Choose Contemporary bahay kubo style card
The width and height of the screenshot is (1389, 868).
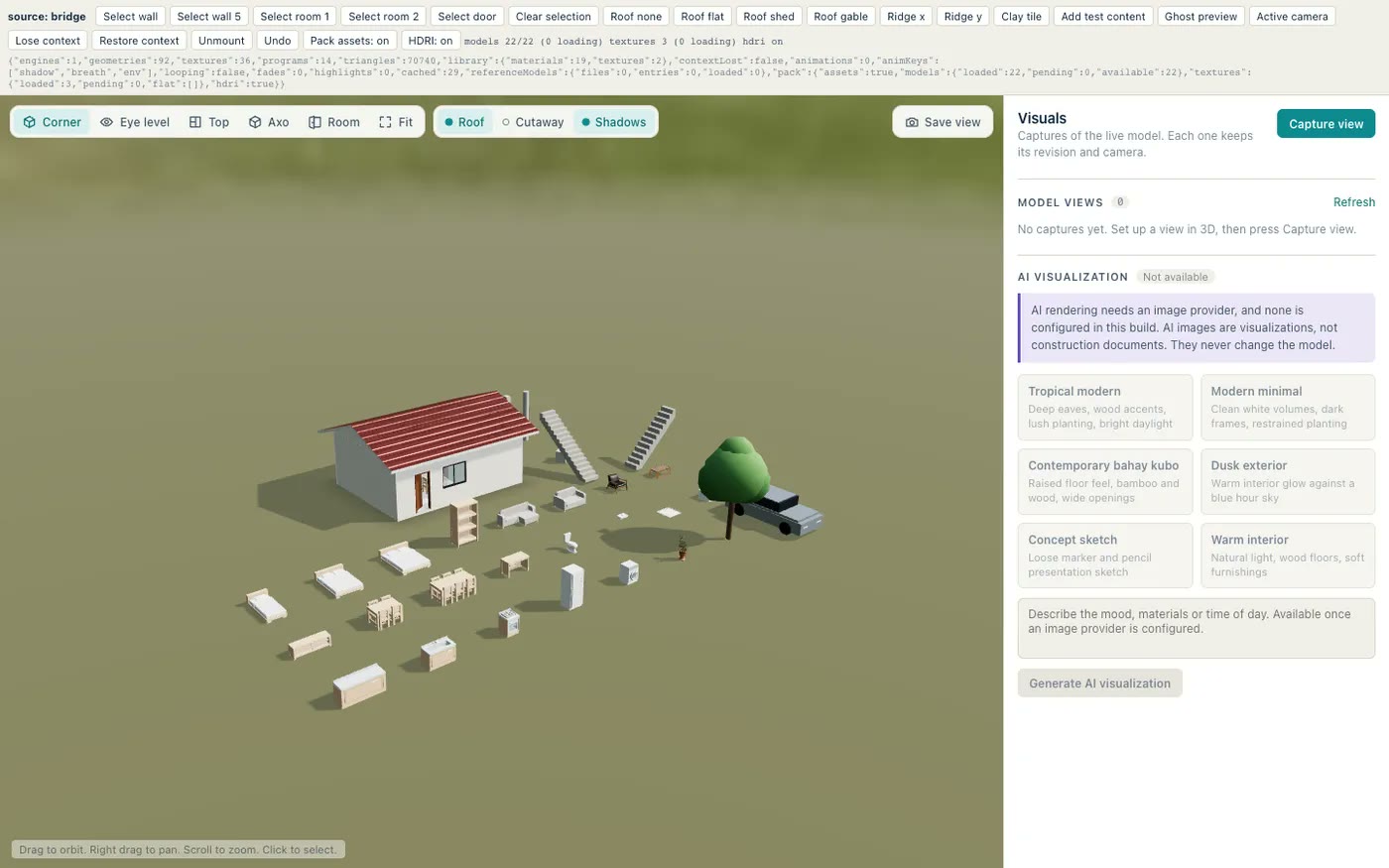click(x=1105, y=481)
